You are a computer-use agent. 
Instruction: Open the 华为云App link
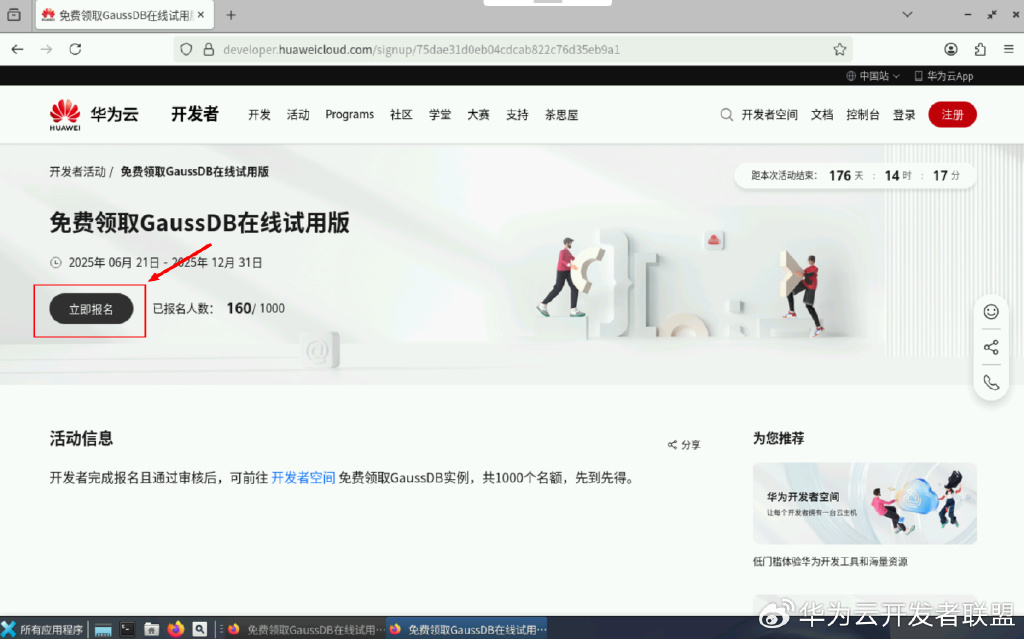coord(944,76)
